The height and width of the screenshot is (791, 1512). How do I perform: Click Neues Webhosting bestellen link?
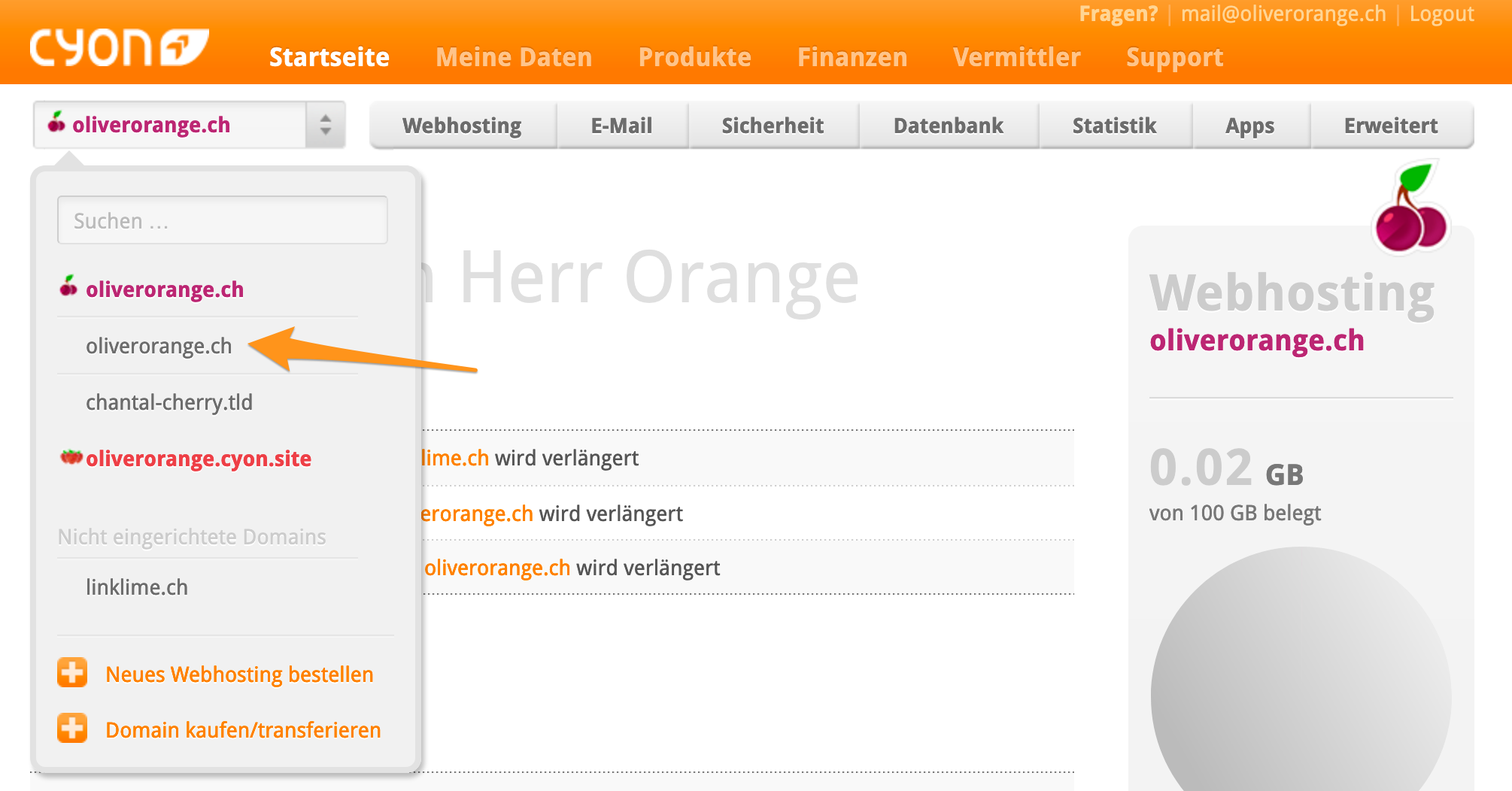(239, 674)
